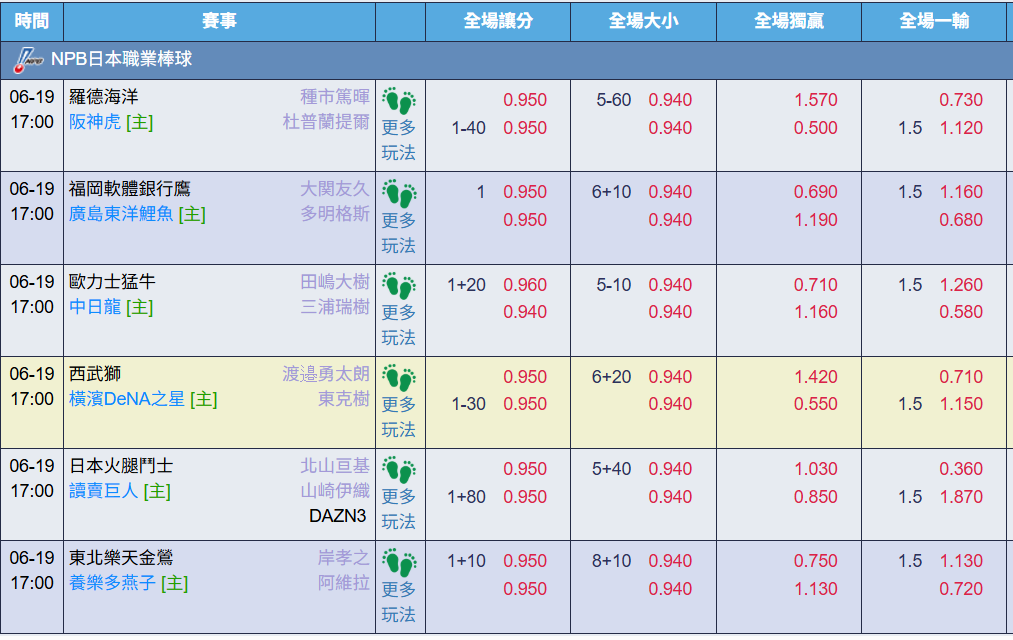
Task: Open footprints icon for 羅德海洋 match
Action: click(x=399, y=101)
